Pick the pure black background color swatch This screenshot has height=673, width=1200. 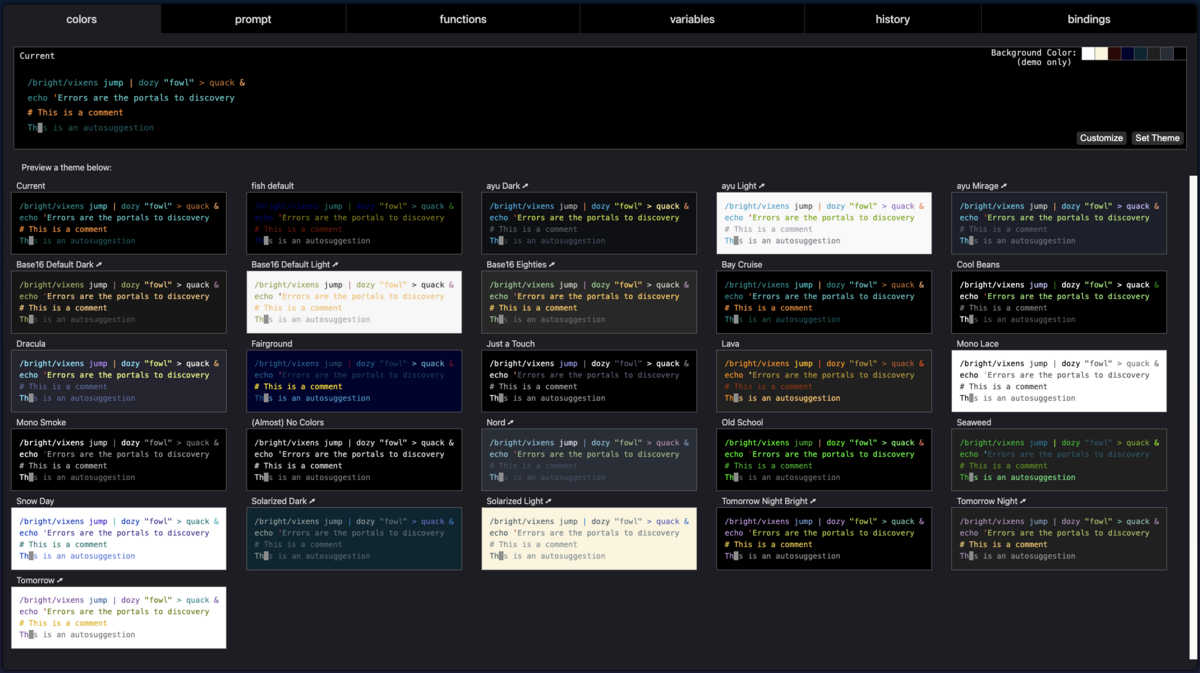pos(1179,53)
